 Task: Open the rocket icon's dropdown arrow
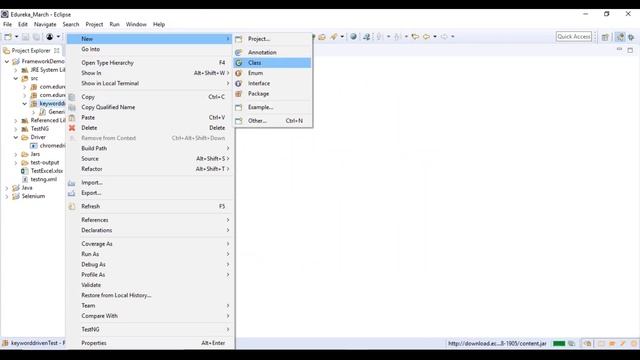click(x=342, y=37)
